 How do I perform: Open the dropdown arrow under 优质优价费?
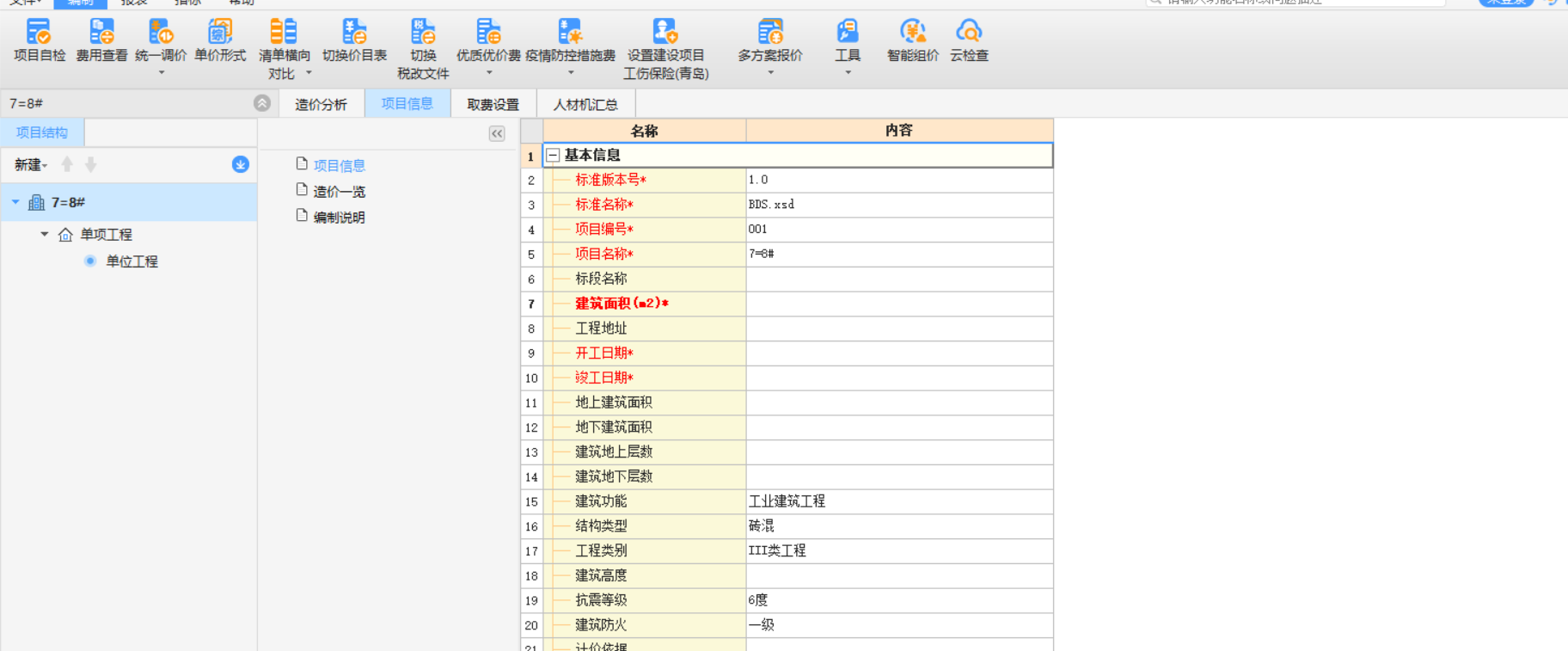click(488, 73)
